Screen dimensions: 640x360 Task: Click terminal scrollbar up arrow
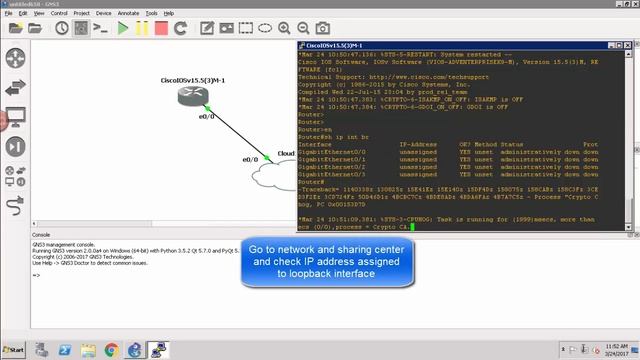pos(629,54)
